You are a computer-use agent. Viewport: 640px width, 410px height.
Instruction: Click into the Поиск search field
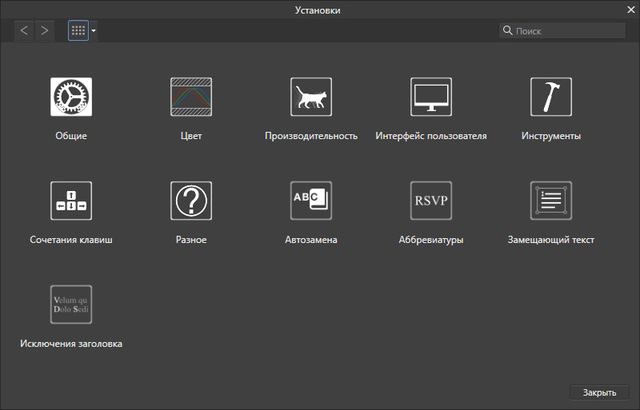coord(565,31)
